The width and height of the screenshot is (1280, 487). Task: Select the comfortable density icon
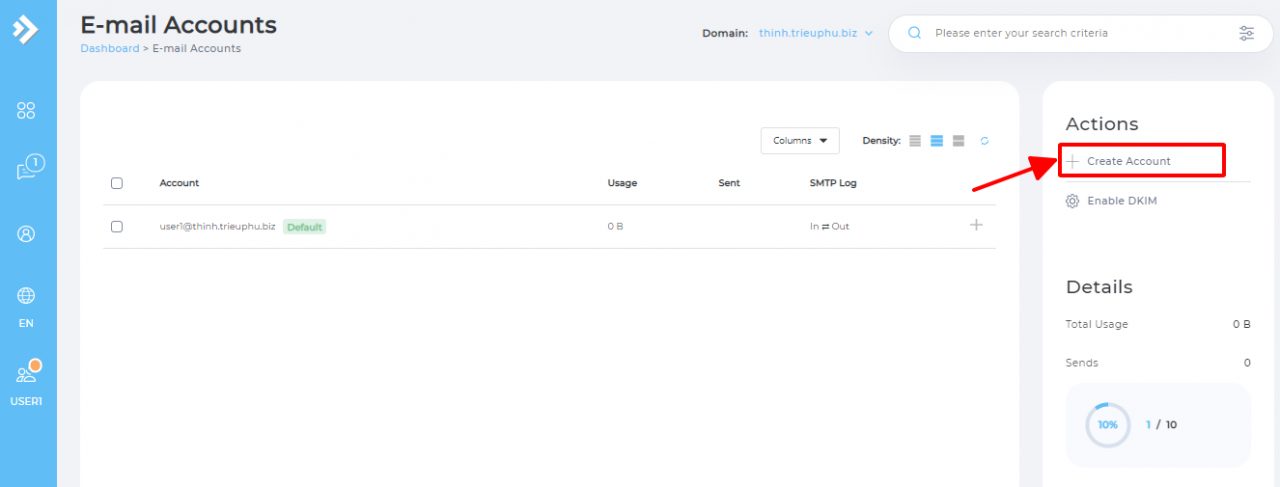[958, 141]
